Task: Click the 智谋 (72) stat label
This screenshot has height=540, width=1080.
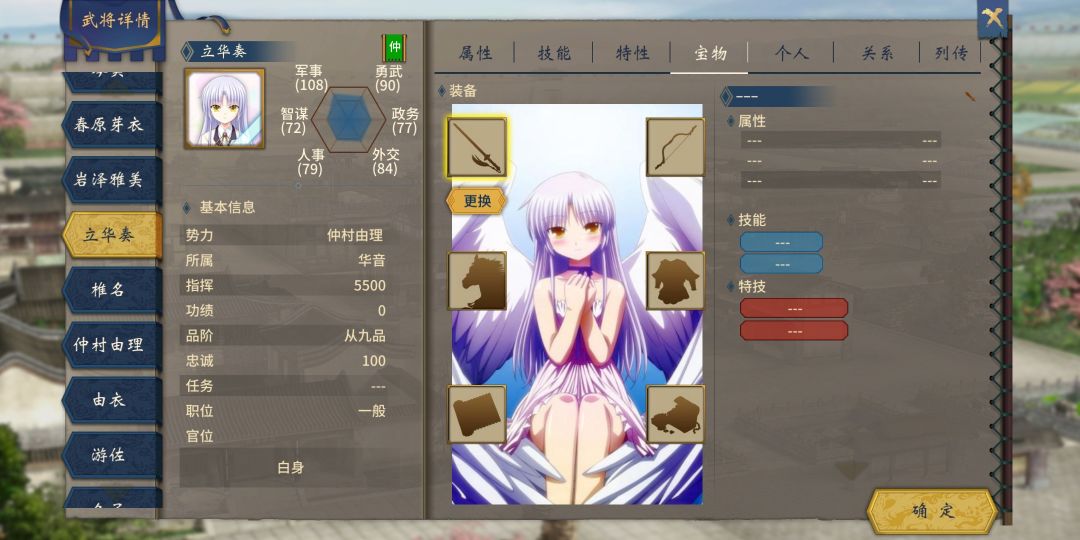Action: tap(294, 121)
